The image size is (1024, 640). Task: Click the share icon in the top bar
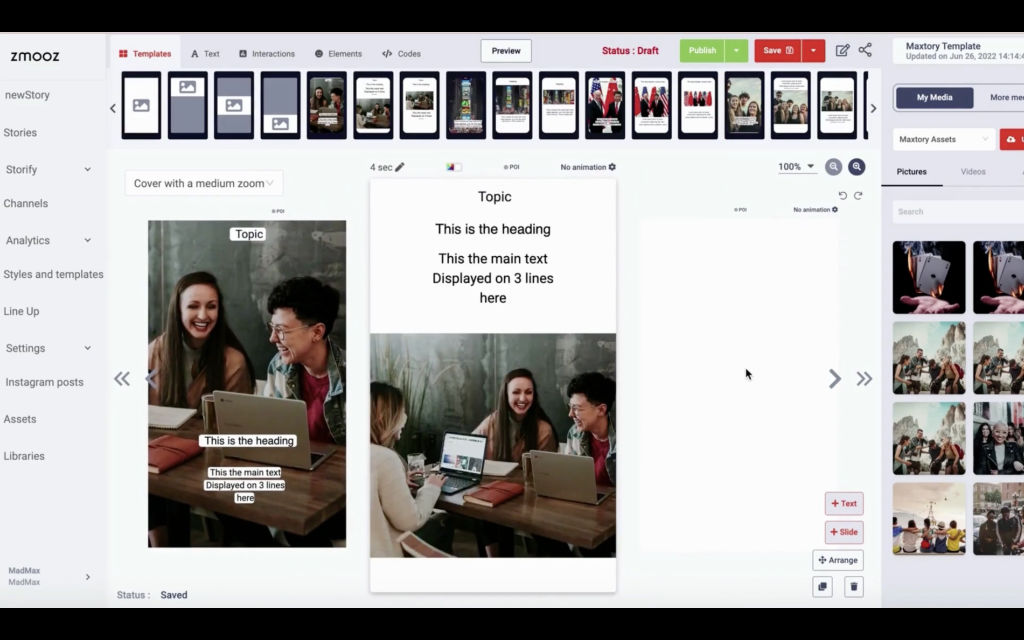(x=865, y=50)
